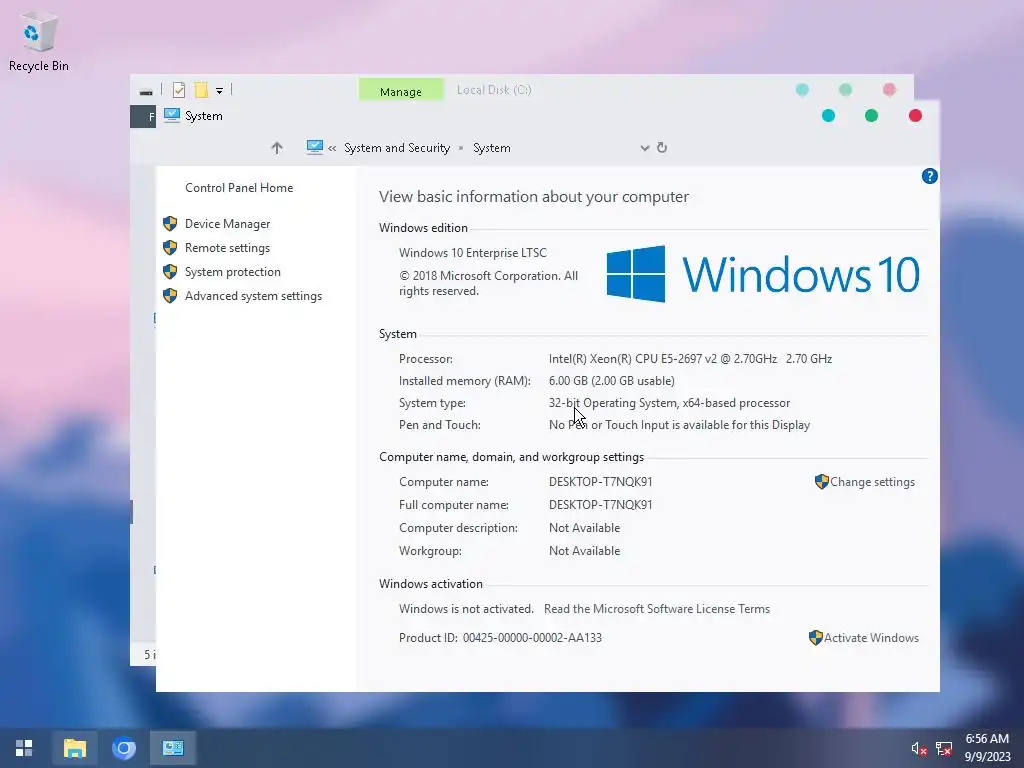Screen dimensions: 1024x768
Task: Go to Control Panel Home
Action: [239, 187]
